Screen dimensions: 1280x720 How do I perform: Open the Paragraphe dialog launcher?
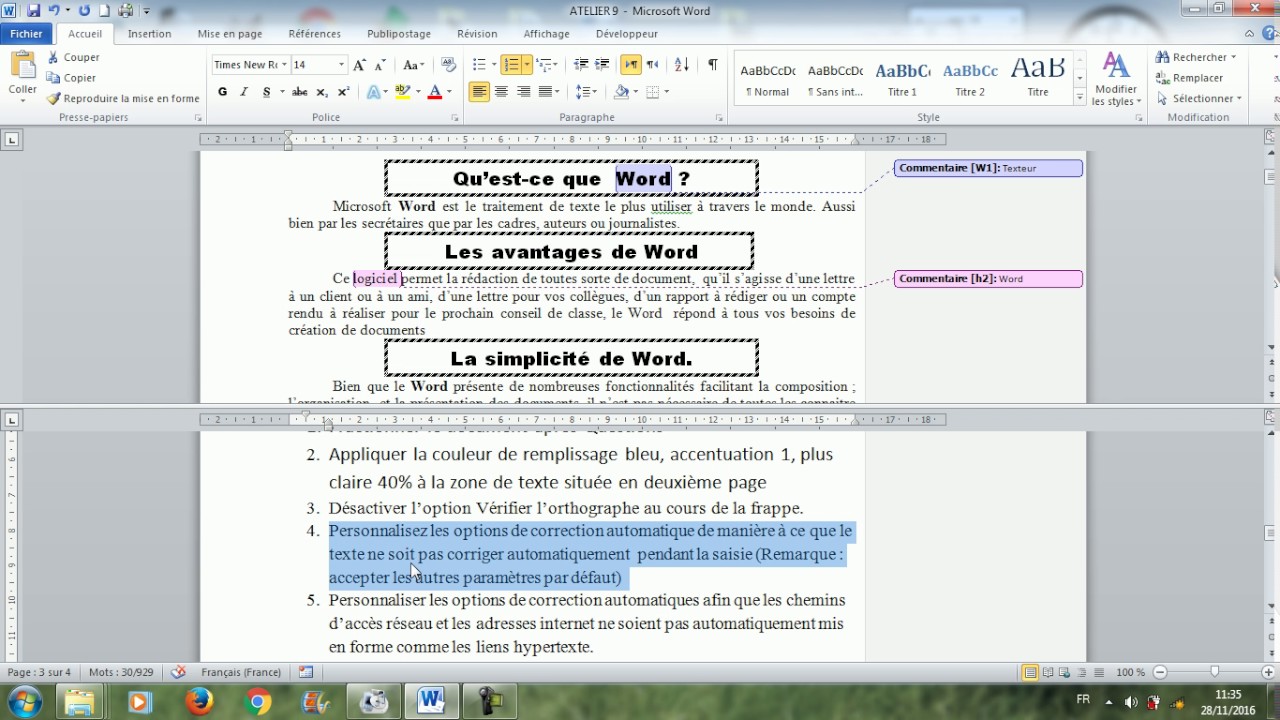pyautogui.click(x=719, y=118)
